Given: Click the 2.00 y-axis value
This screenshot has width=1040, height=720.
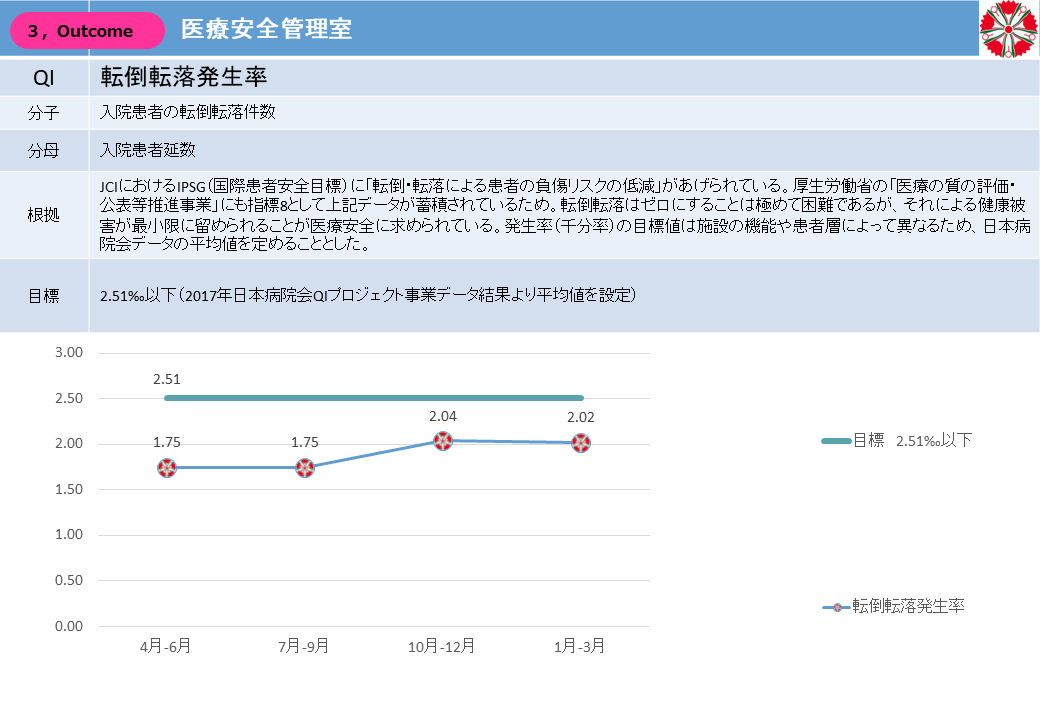Looking at the screenshot, I should [69, 444].
